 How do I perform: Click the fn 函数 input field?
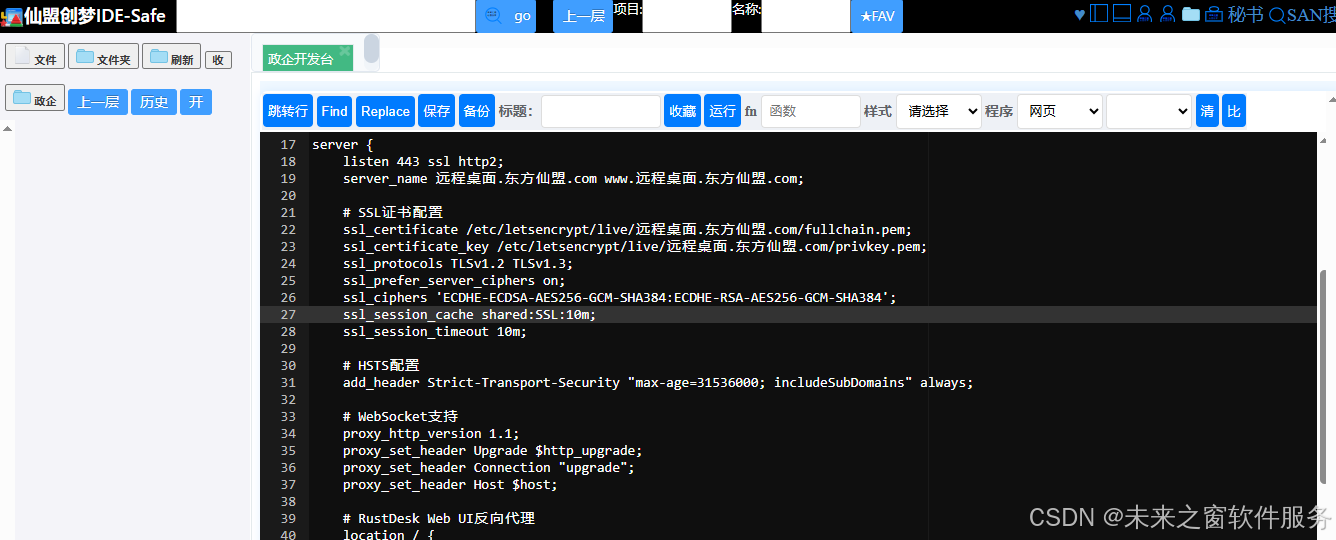point(811,111)
